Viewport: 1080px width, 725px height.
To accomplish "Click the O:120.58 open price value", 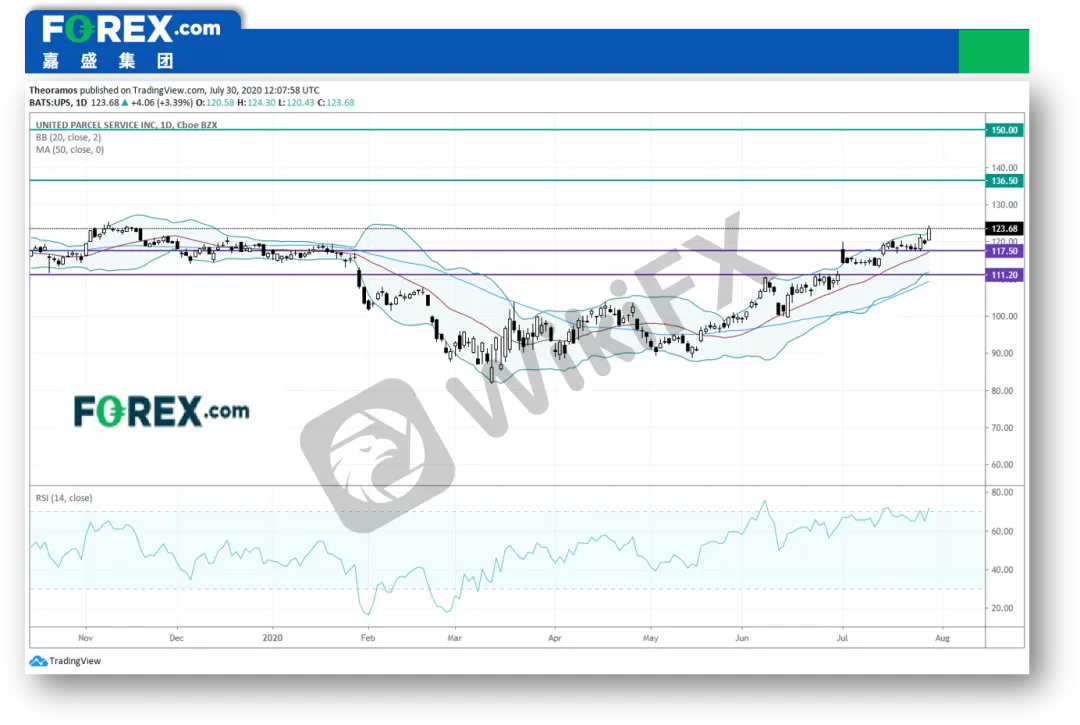I will (215, 103).
